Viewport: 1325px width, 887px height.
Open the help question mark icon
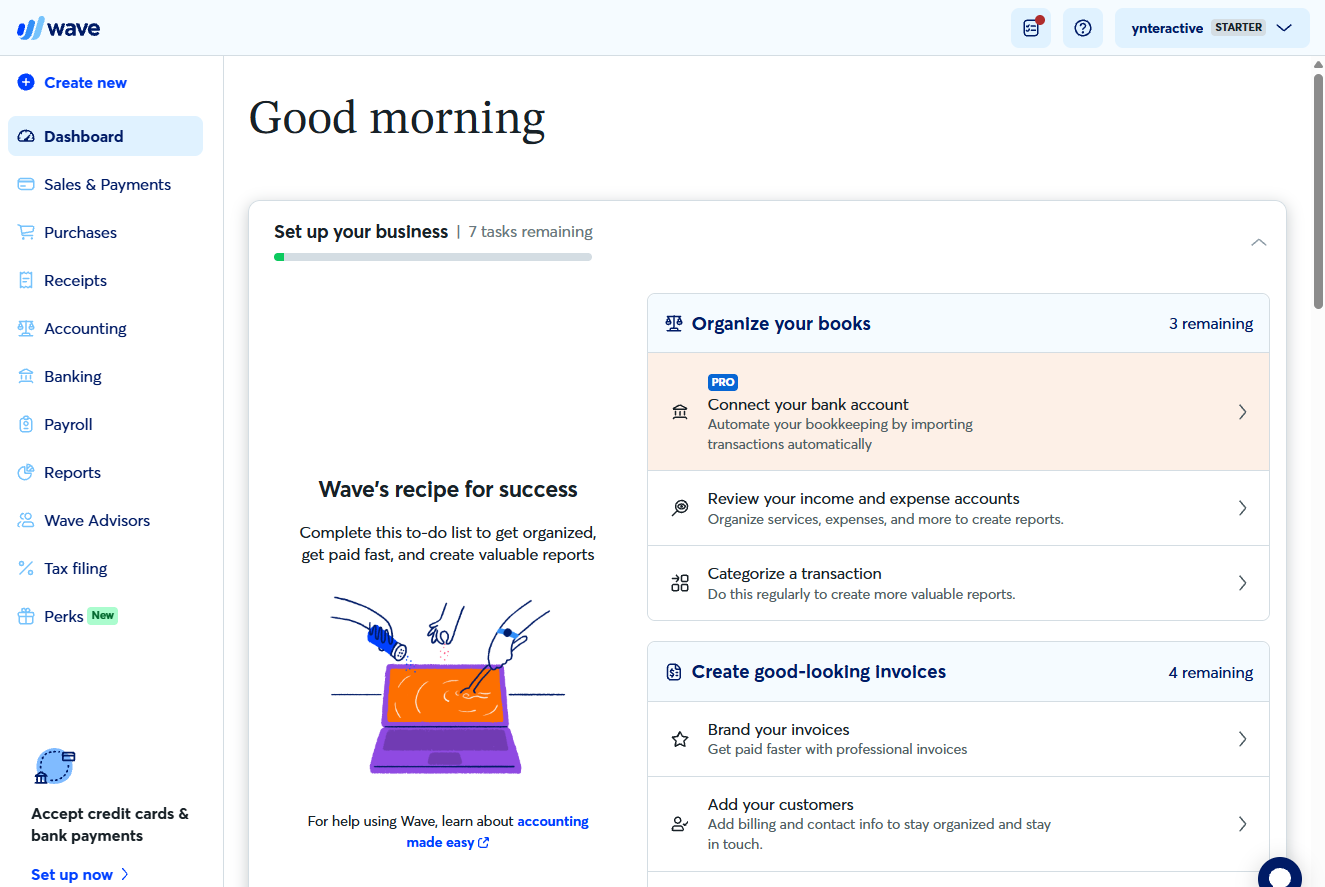click(1083, 28)
